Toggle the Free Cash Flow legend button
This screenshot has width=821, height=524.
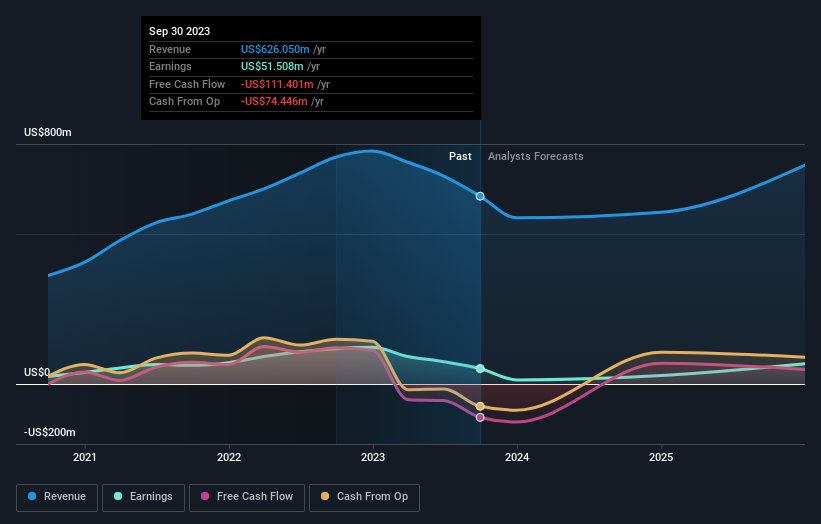pos(247,497)
